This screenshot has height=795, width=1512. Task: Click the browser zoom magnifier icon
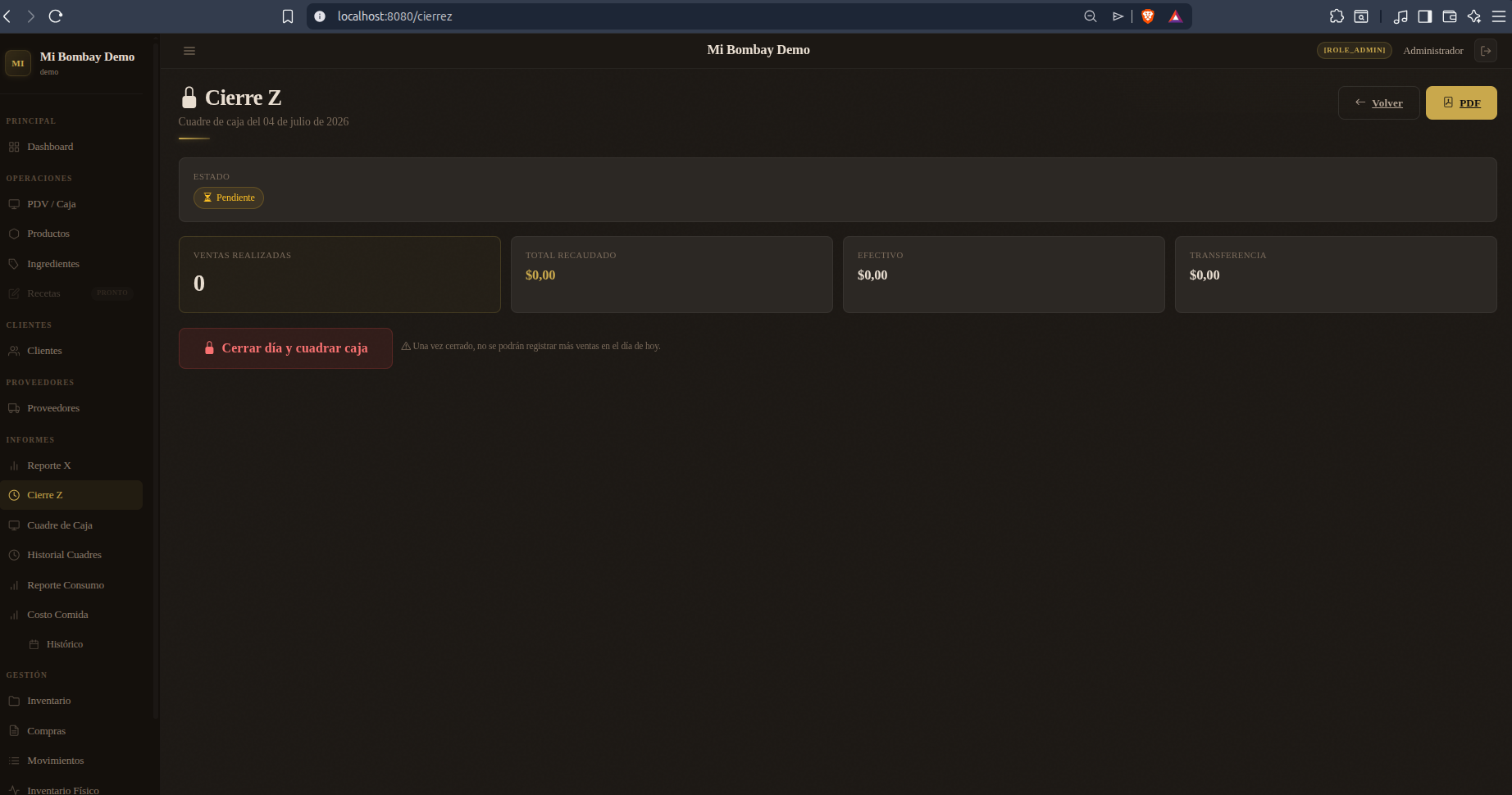tap(1090, 16)
